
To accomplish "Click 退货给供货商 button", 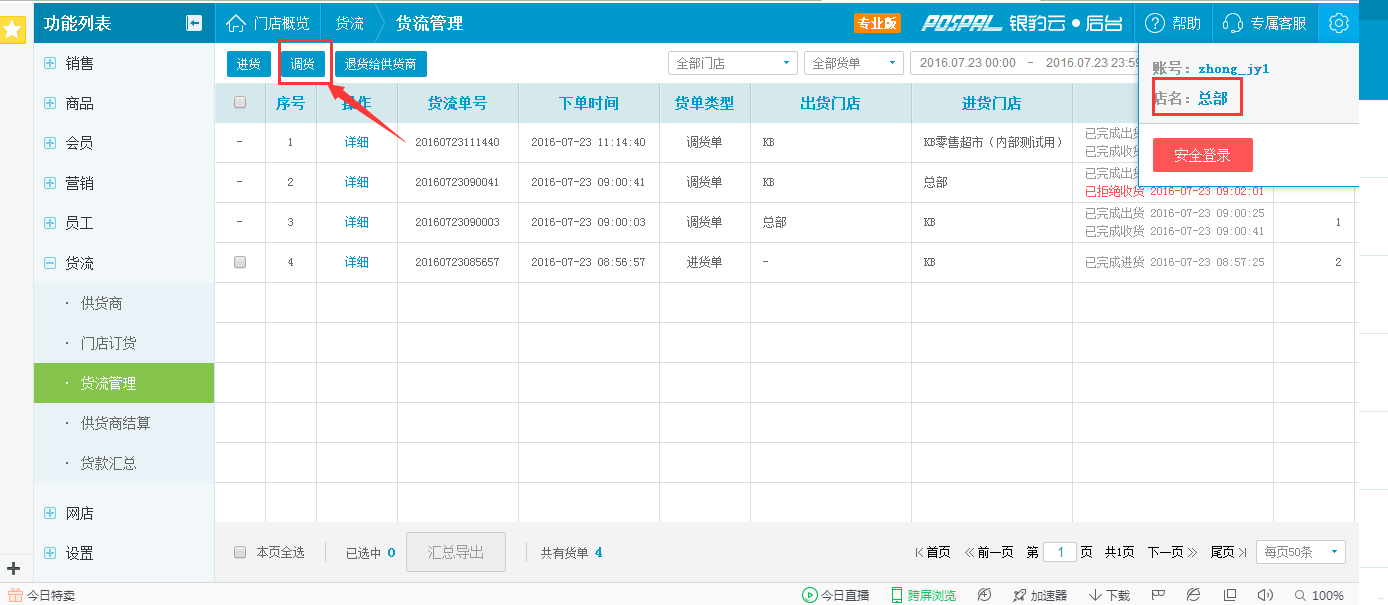I will point(381,64).
